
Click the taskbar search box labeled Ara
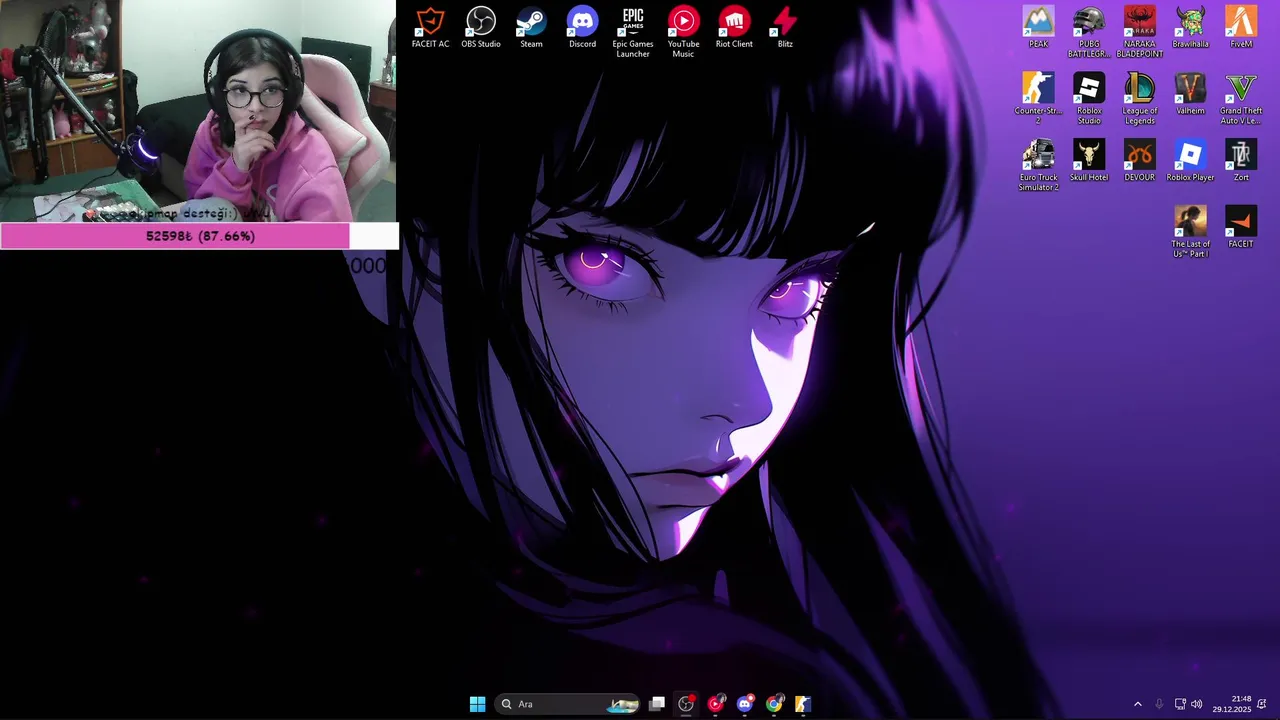pos(567,704)
